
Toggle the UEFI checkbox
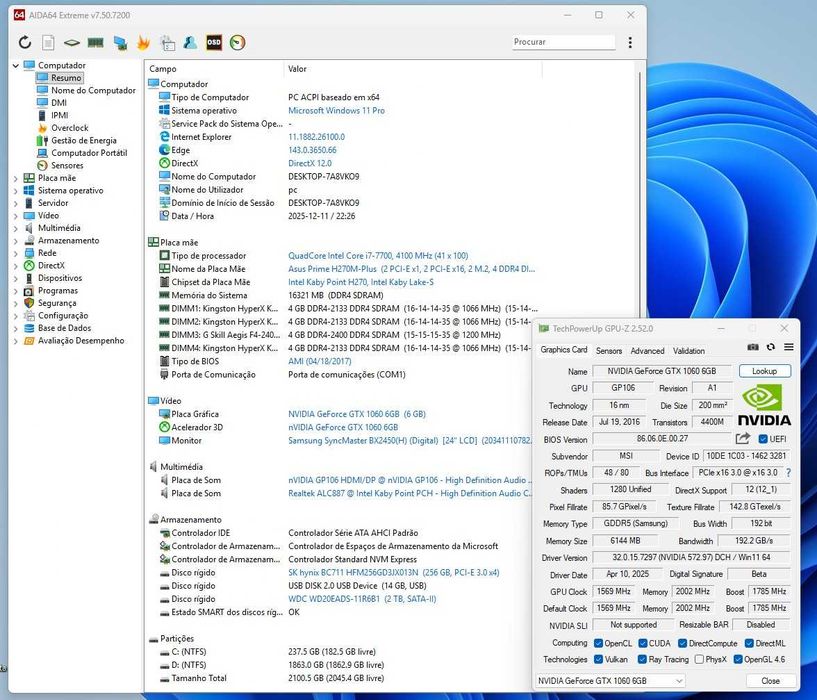[x=763, y=439]
